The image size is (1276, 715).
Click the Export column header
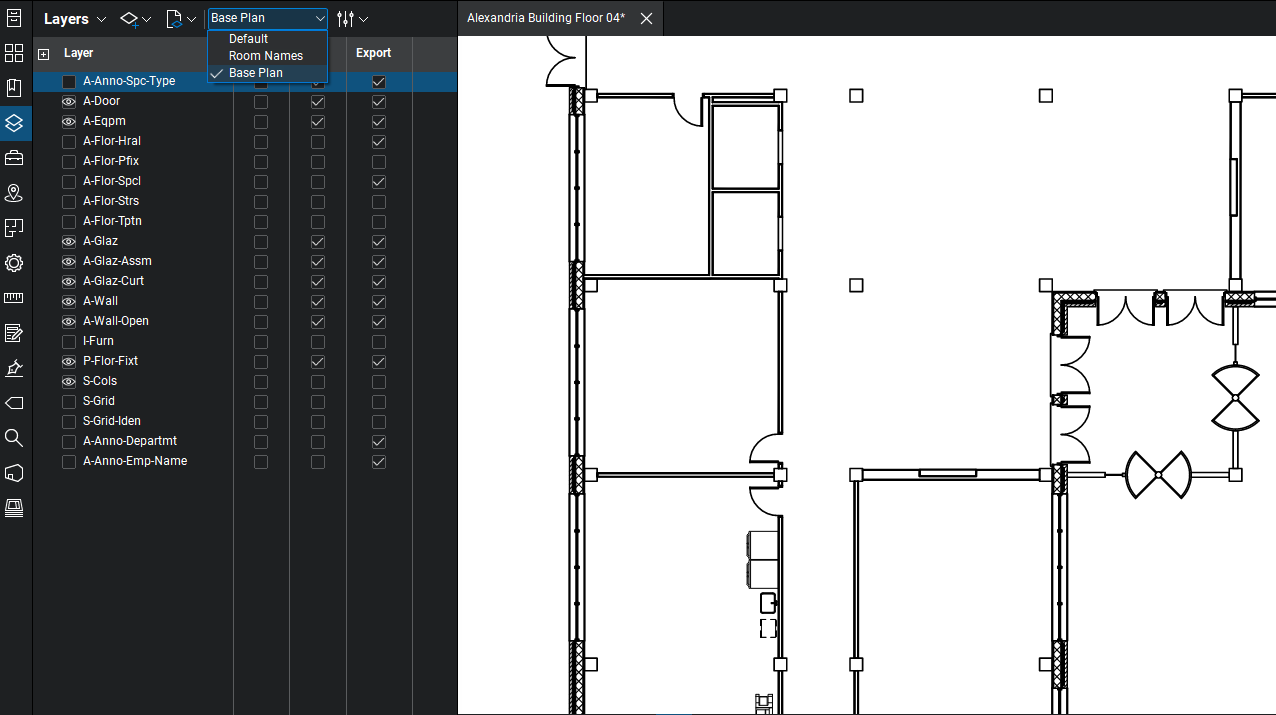[374, 53]
